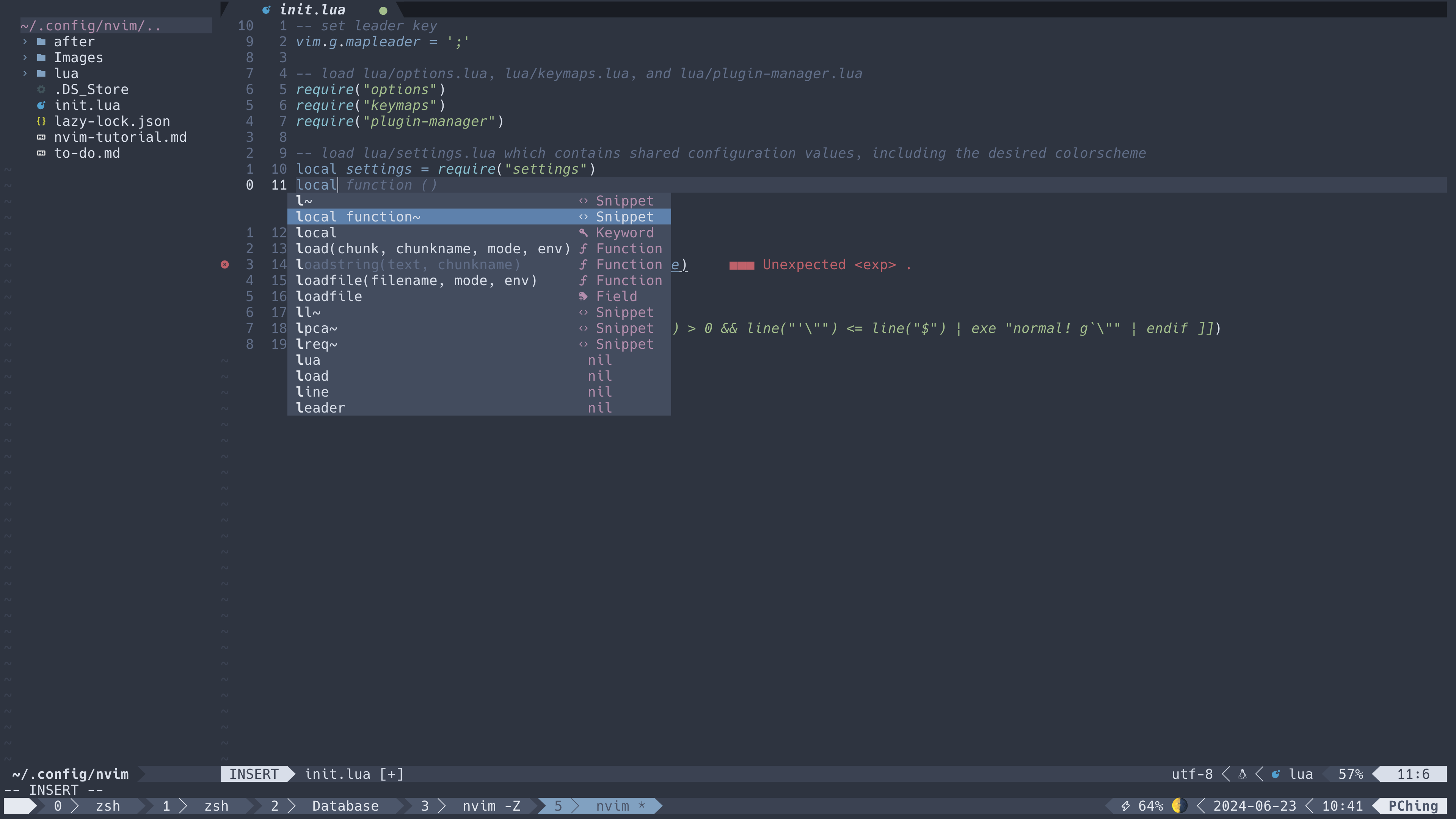Select the line nil completion
The image size is (1456, 819).
click(x=479, y=392)
